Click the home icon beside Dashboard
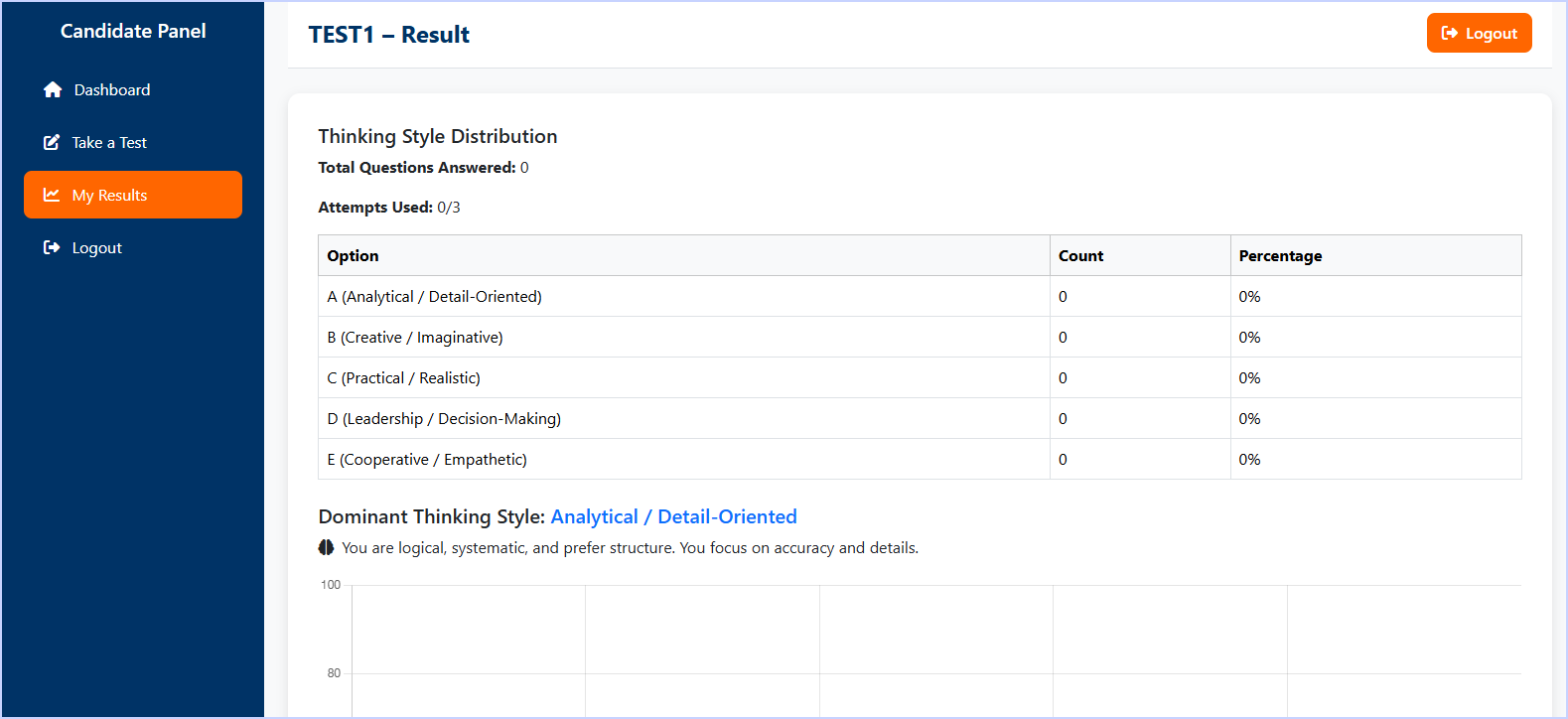 pyautogui.click(x=53, y=90)
